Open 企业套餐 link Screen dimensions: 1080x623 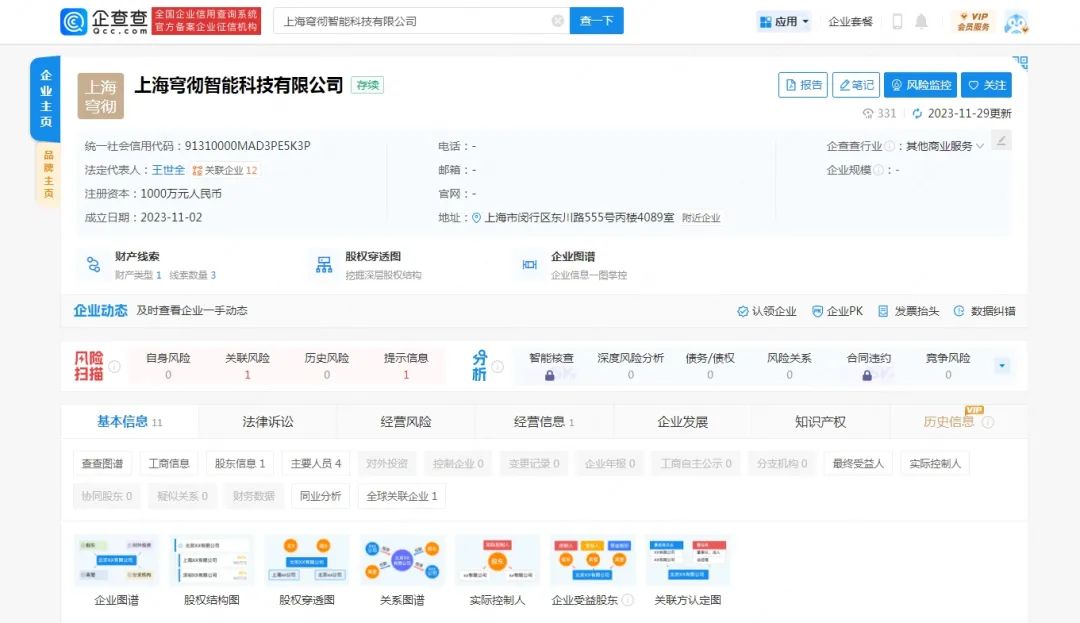[x=850, y=21]
